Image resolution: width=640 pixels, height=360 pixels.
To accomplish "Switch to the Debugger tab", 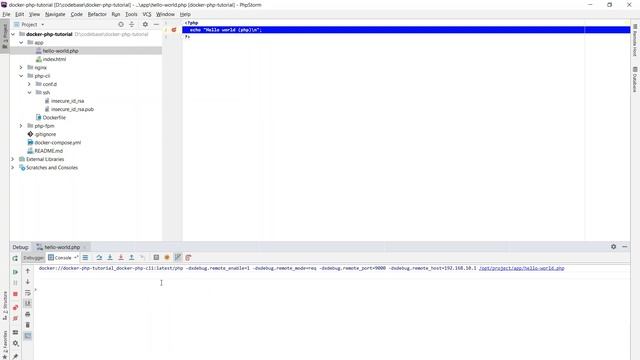I will click(x=33, y=258).
